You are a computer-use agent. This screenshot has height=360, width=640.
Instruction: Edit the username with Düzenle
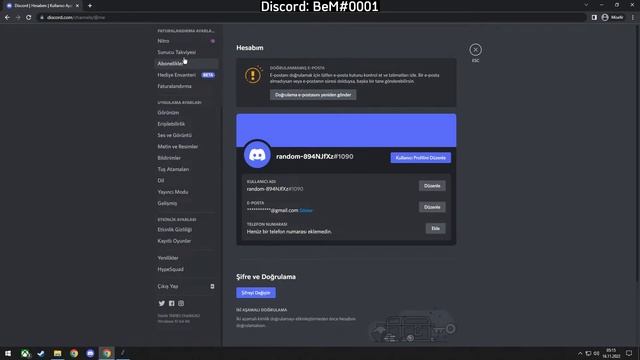coord(432,186)
